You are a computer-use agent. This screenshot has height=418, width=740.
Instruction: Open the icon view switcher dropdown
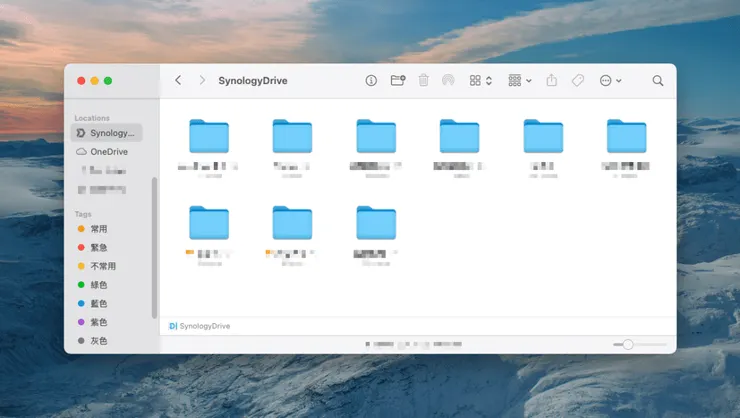481,81
